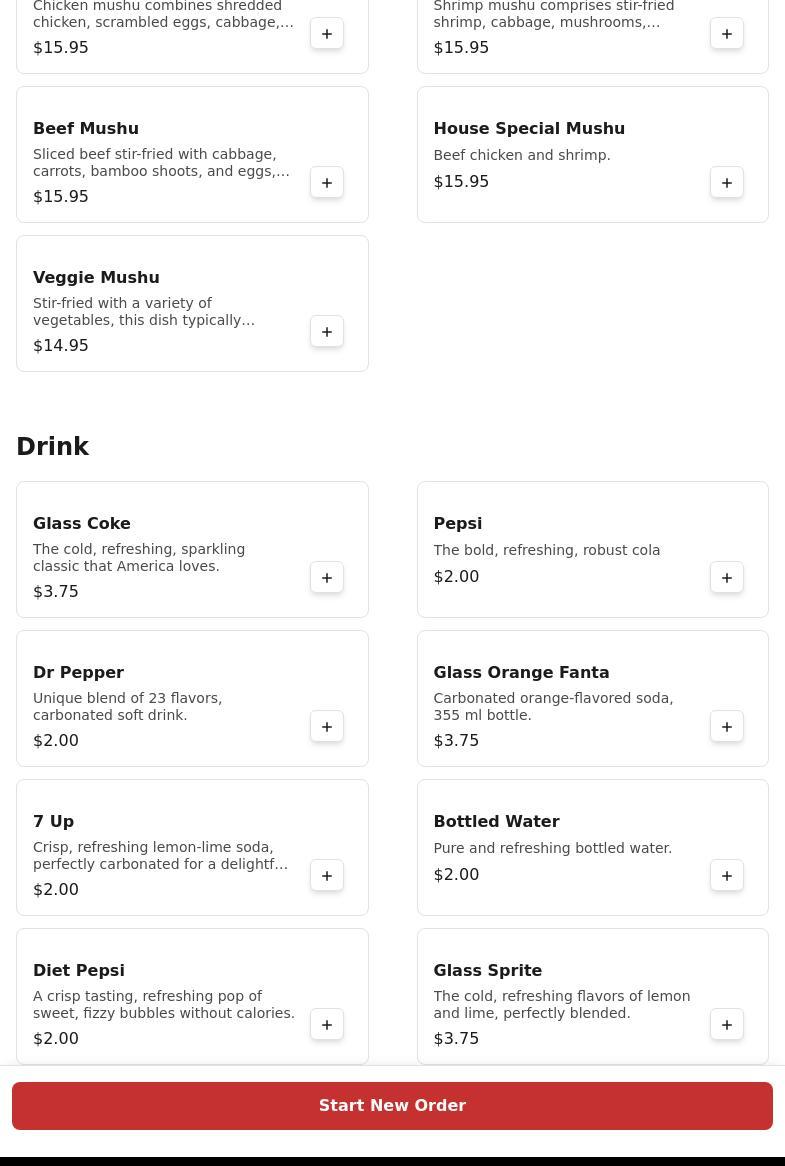Click the Bottled Water $2.00 price
Image resolution: width=785 pixels, height=1166 pixels.
(x=456, y=875)
